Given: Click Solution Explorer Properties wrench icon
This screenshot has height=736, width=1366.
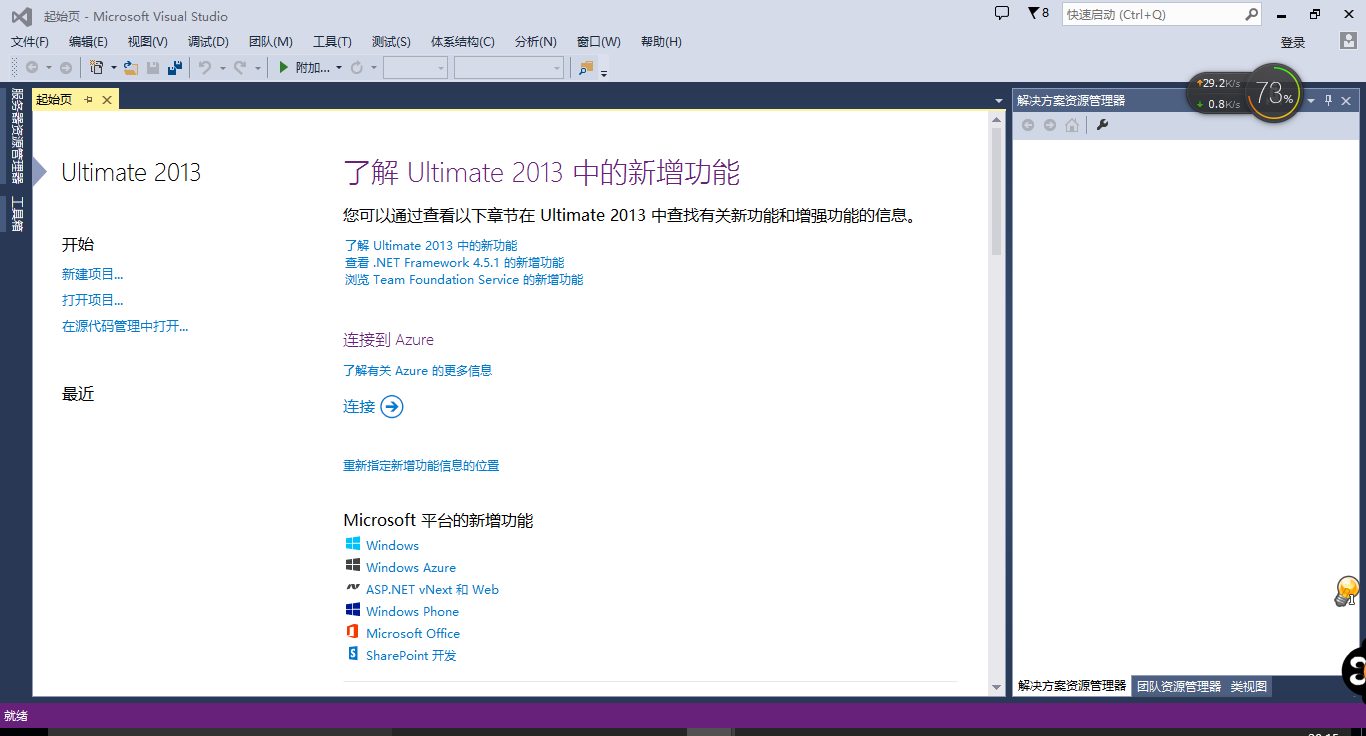Looking at the screenshot, I should pos(1102,125).
